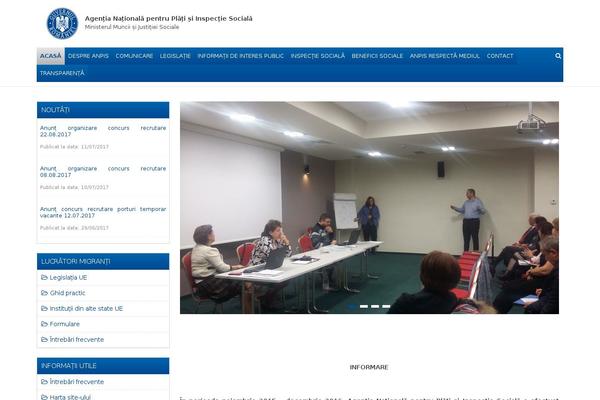Open the TRANSPARENȚĂ menu item
This screenshot has width=600, height=400.
click(x=62, y=73)
